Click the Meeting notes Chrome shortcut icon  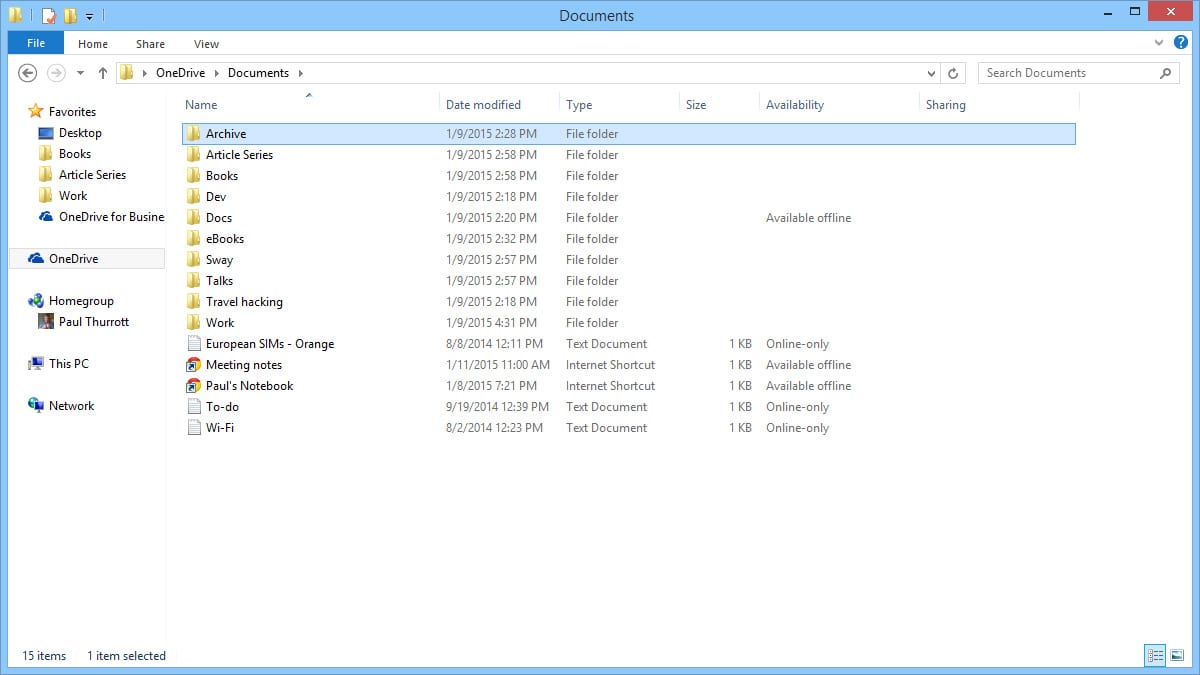click(x=194, y=365)
